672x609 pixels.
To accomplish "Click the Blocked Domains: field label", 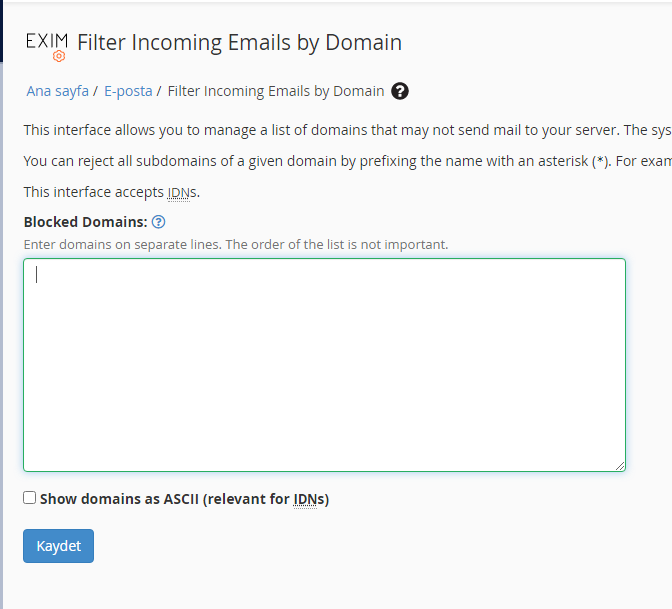I will tap(85, 222).
